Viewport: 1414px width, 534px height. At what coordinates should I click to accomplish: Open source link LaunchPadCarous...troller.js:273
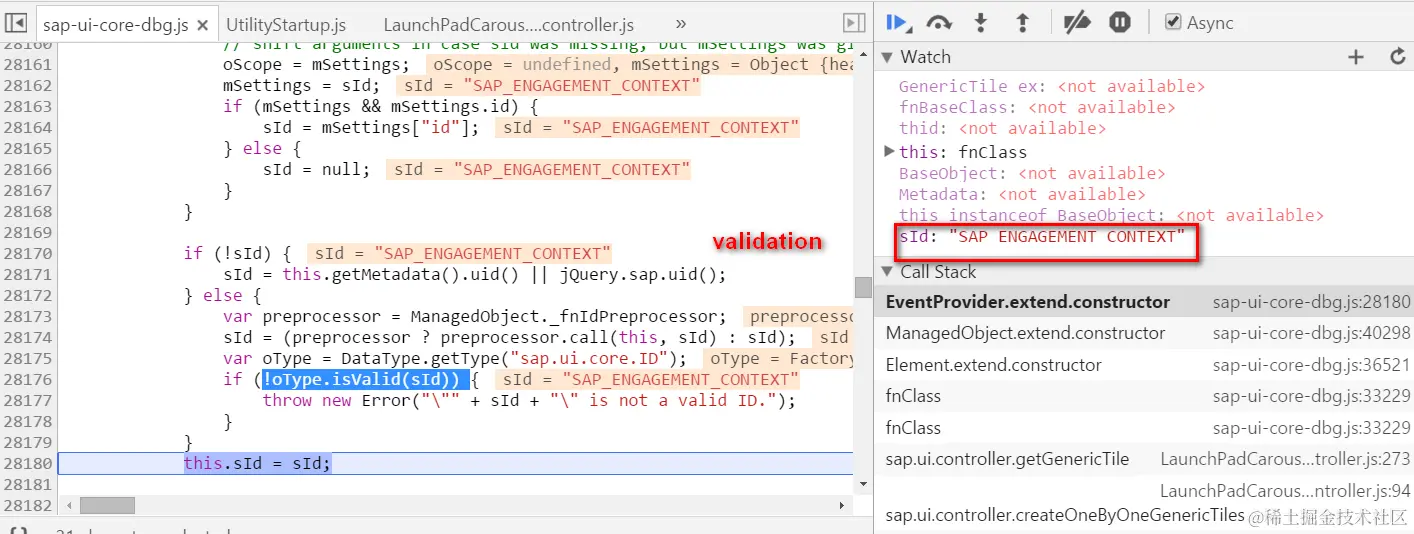(1285, 459)
